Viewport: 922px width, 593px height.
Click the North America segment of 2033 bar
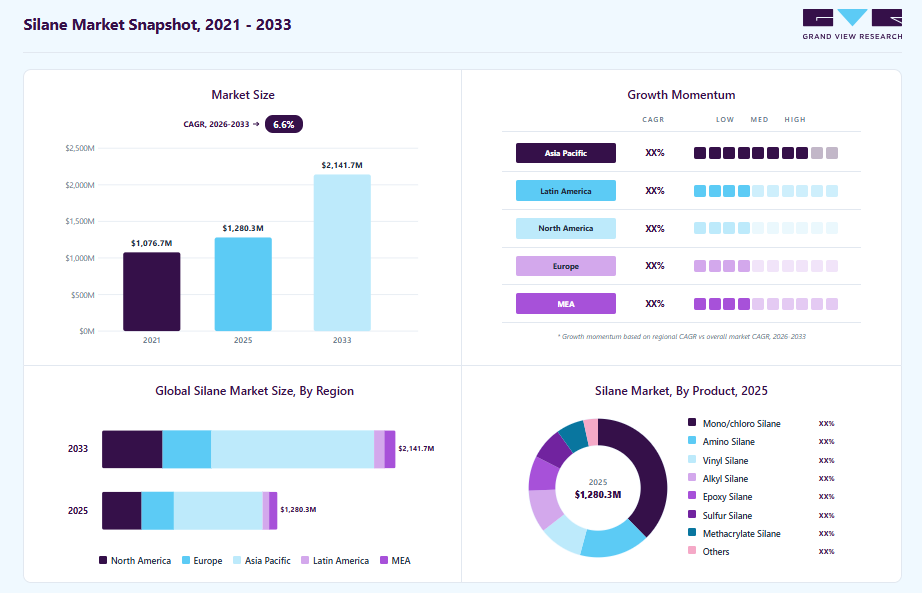pyautogui.click(x=132, y=449)
